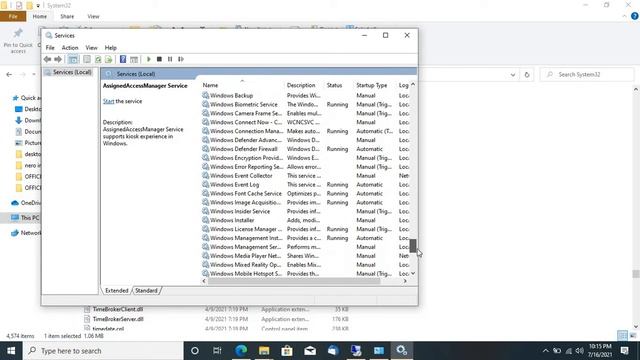Open the Services View menu

[91, 48]
